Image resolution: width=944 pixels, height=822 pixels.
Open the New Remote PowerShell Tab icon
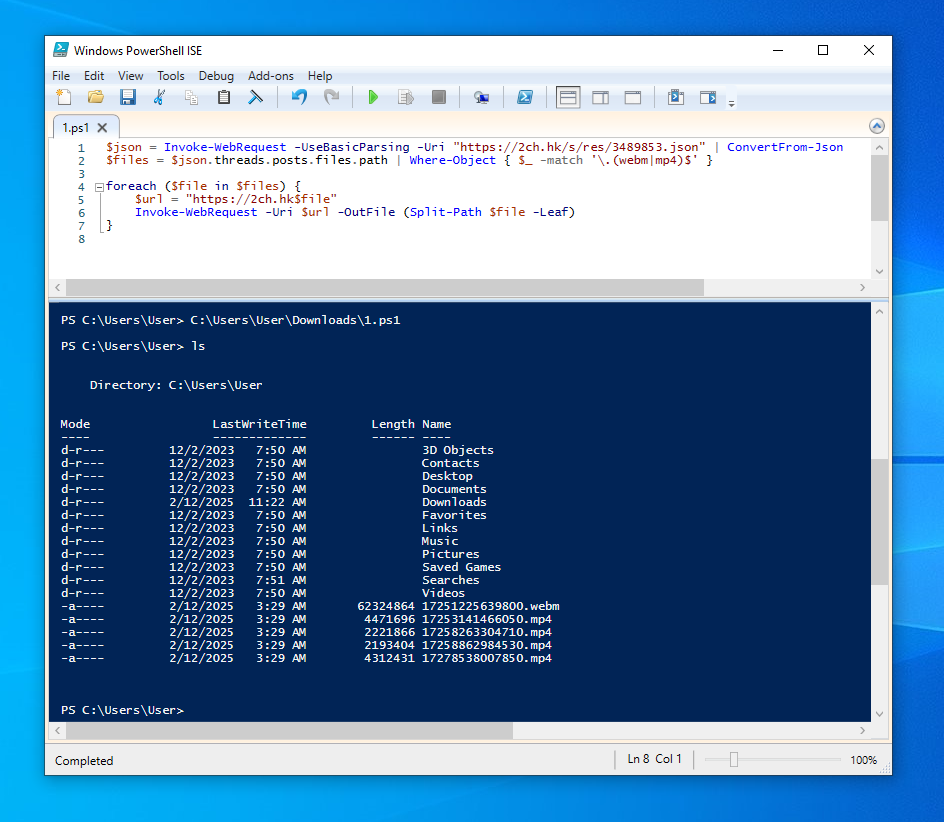pos(481,97)
